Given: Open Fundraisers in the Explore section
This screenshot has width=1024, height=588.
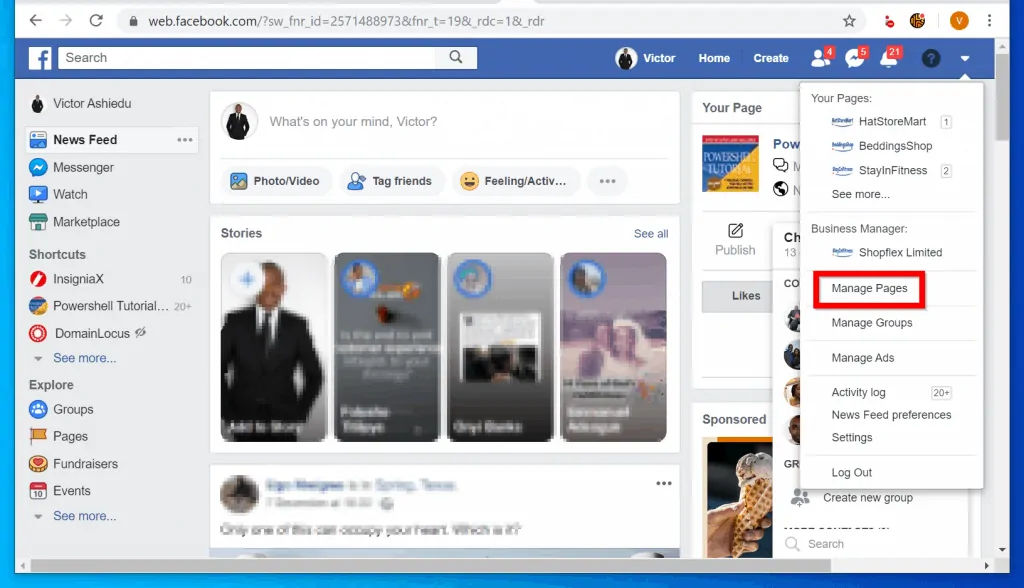Looking at the screenshot, I should pos(81,463).
